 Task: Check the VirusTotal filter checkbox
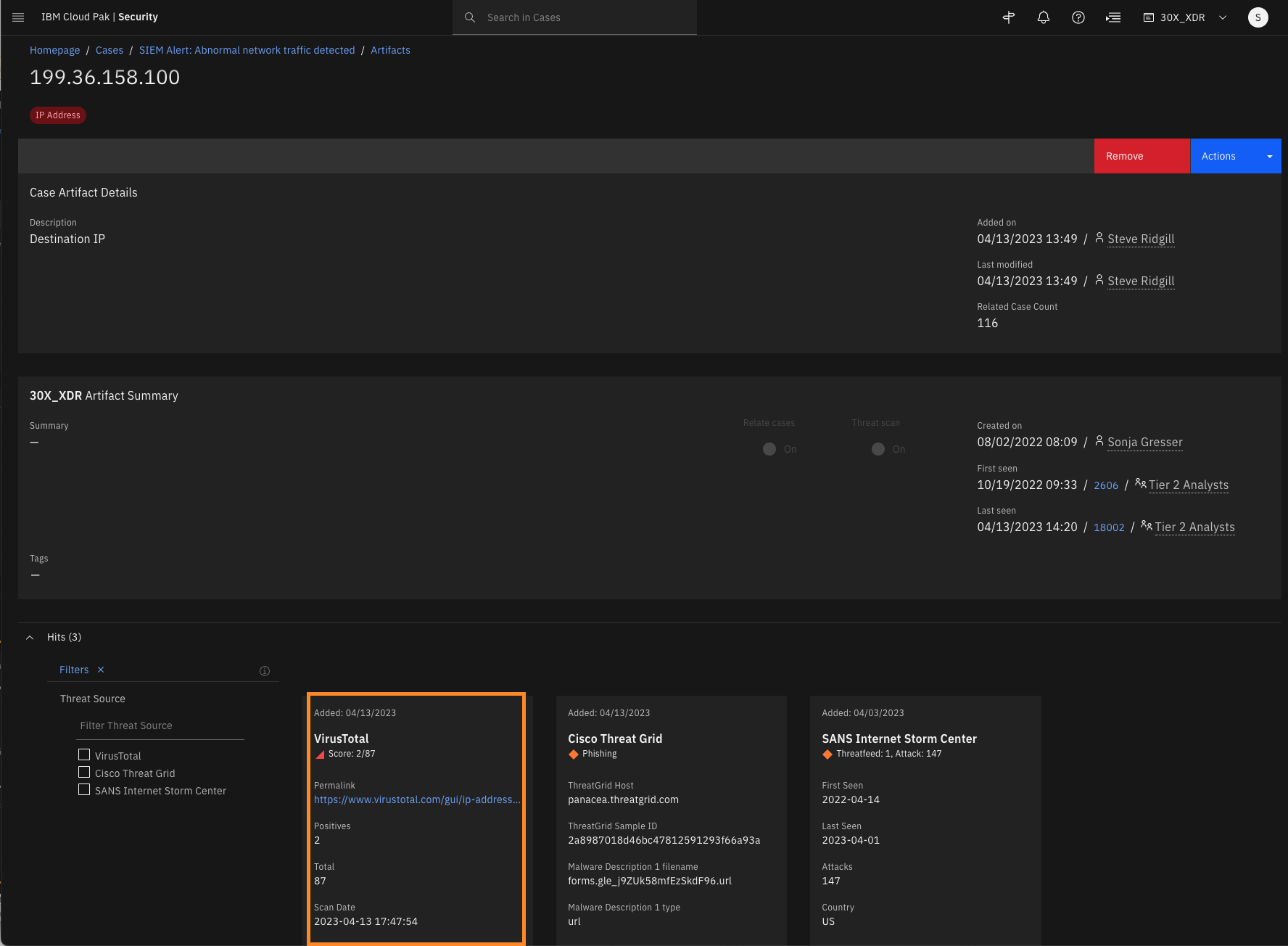pos(84,754)
